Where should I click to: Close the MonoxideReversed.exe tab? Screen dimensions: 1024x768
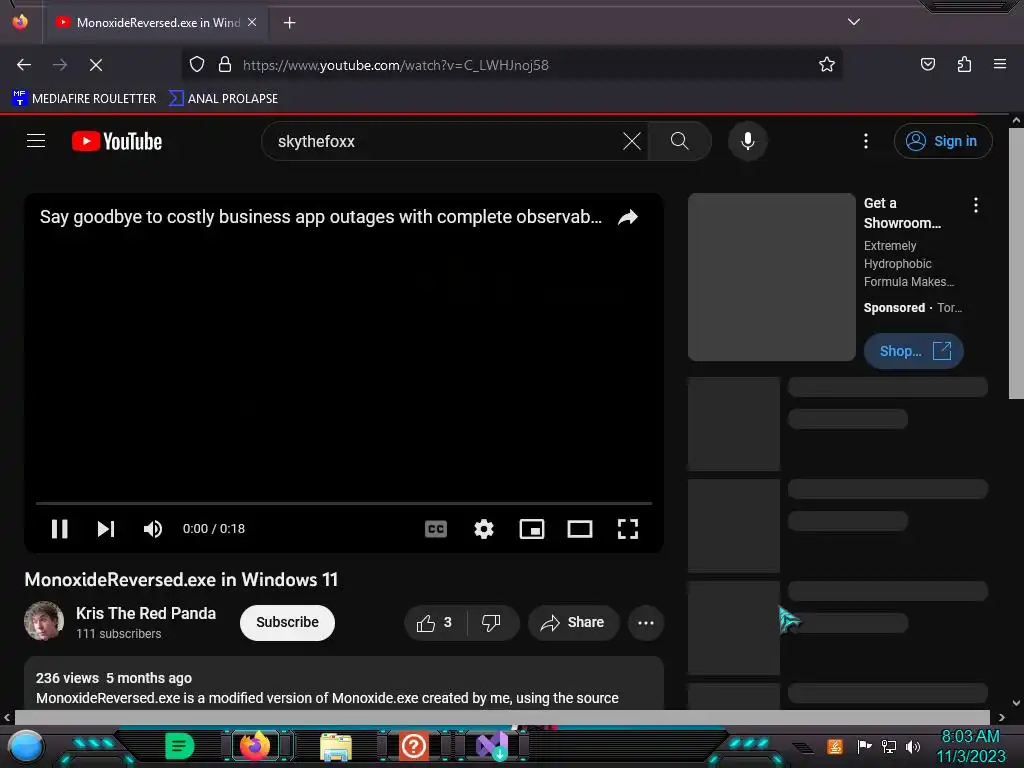(x=252, y=22)
